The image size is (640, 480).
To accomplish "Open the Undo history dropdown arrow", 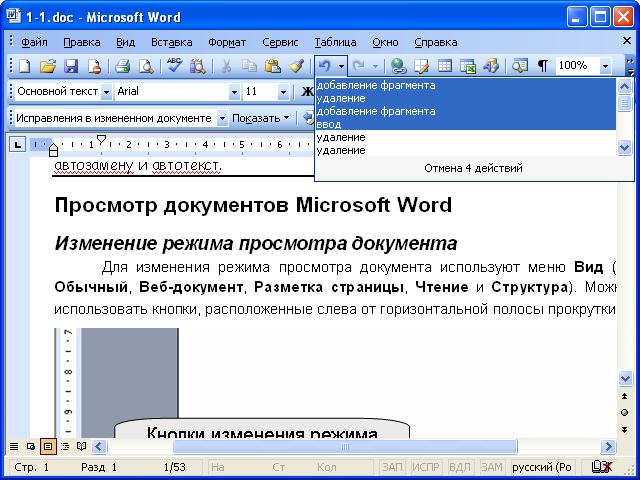I will pos(342,66).
